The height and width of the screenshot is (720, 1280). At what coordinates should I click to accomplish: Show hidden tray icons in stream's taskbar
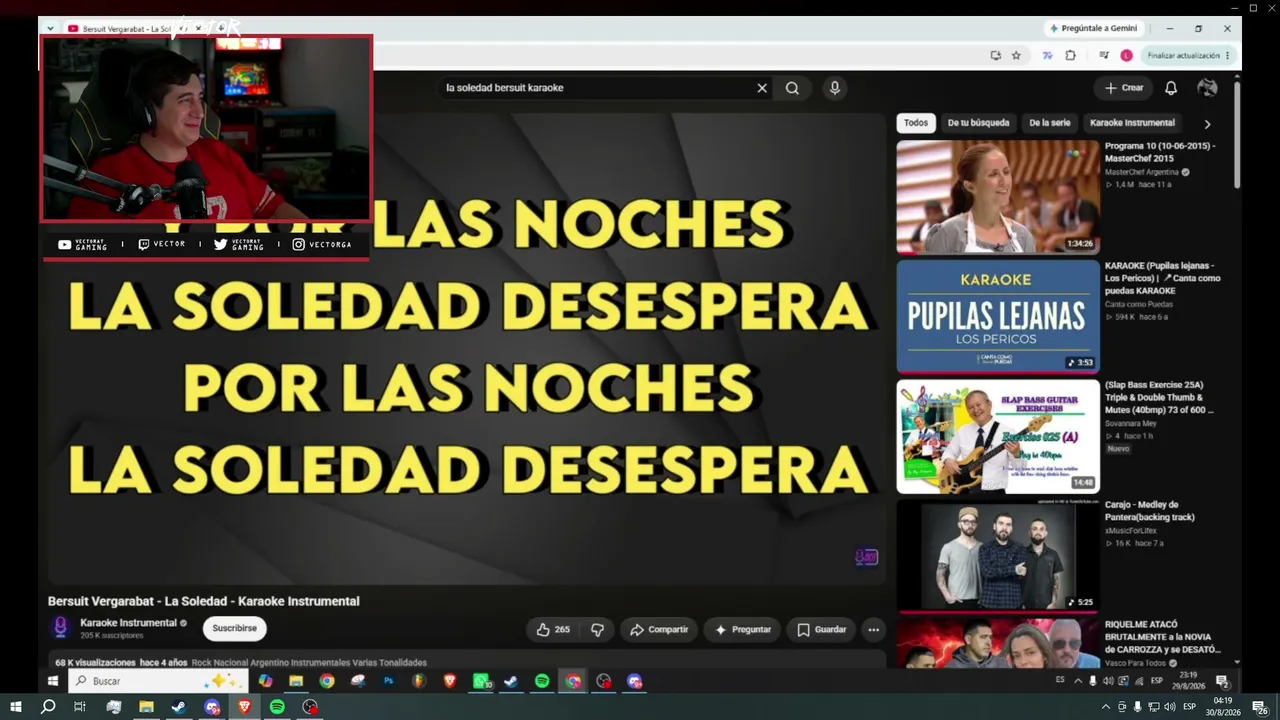(1077, 681)
